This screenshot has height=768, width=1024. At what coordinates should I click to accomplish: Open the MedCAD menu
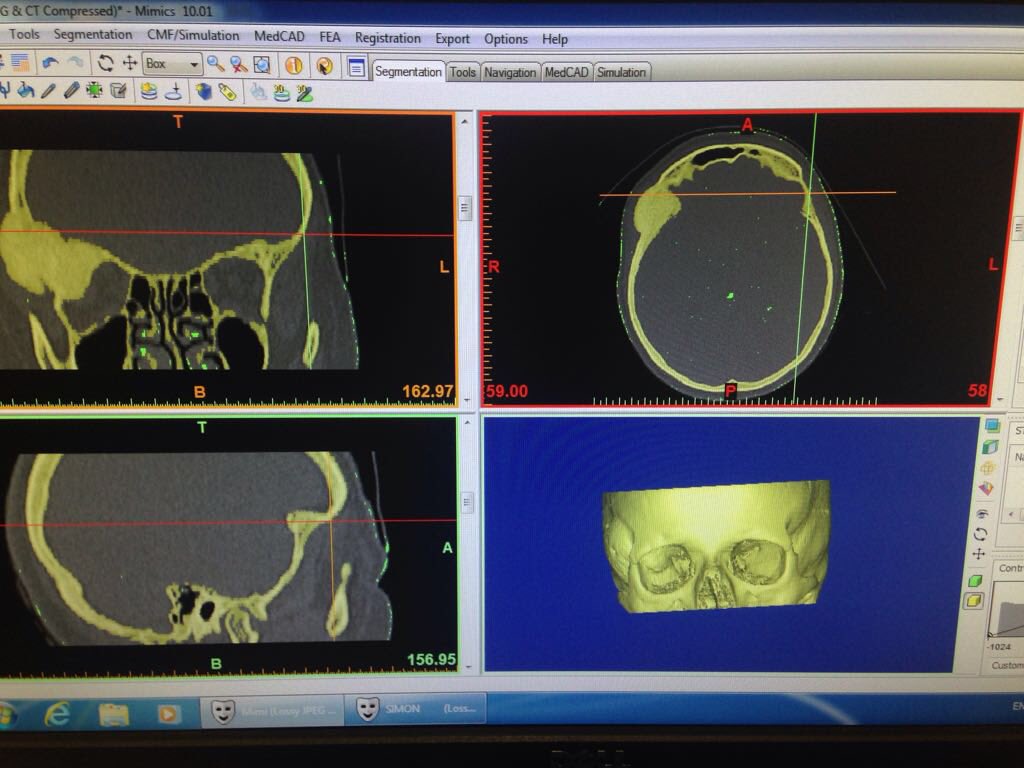point(279,37)
